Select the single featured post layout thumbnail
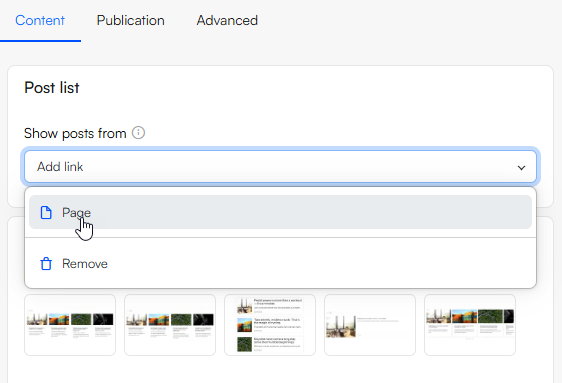Screen dimensions: 562x383 370,325
